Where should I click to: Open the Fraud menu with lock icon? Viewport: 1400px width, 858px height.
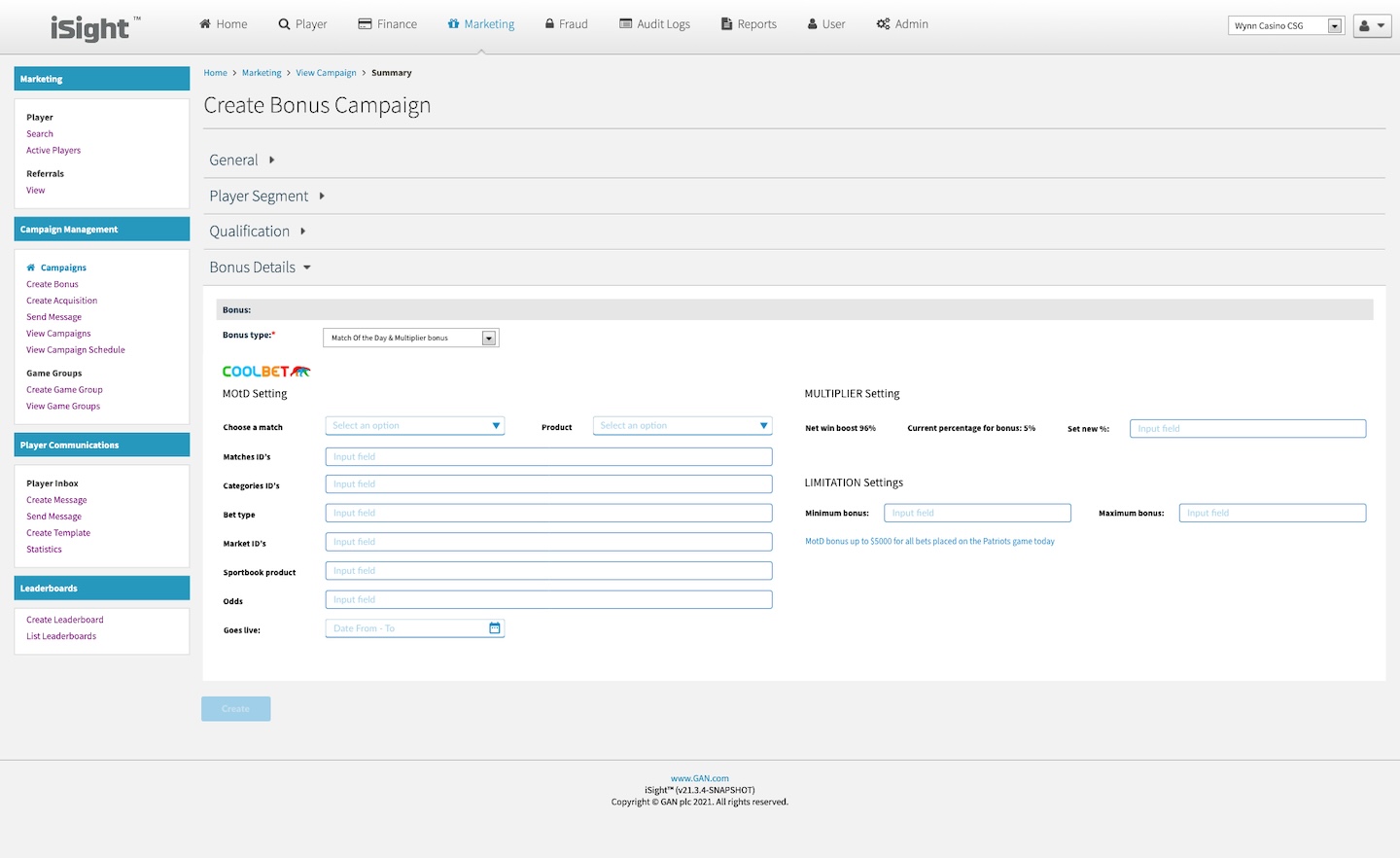pyautogui.click(x=566, y=24)
